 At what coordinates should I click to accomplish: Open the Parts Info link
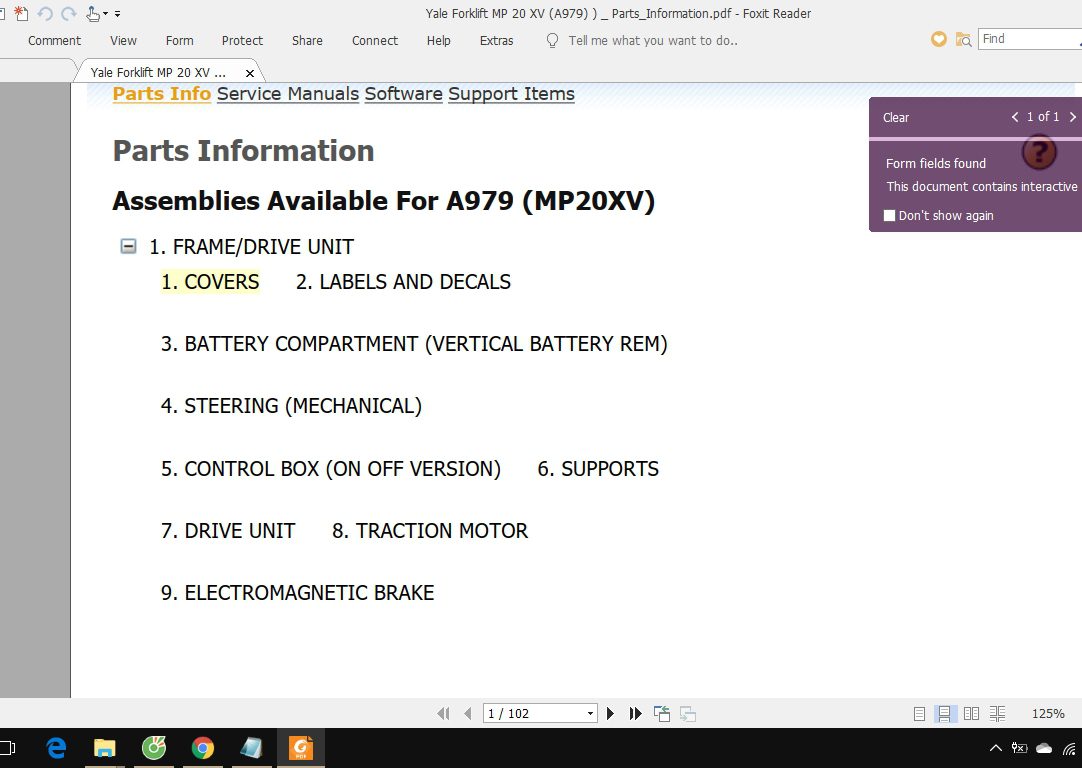[161, 94]
